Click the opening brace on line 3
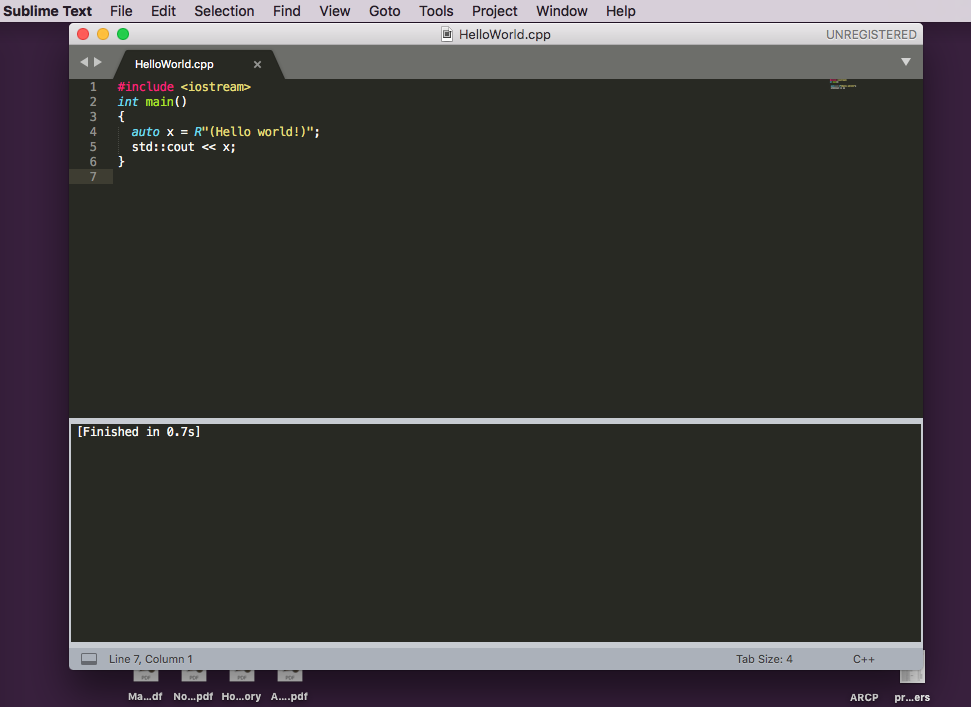Image resolution: width=971 pixels, height=707 pixels. [x=121, y=116]
